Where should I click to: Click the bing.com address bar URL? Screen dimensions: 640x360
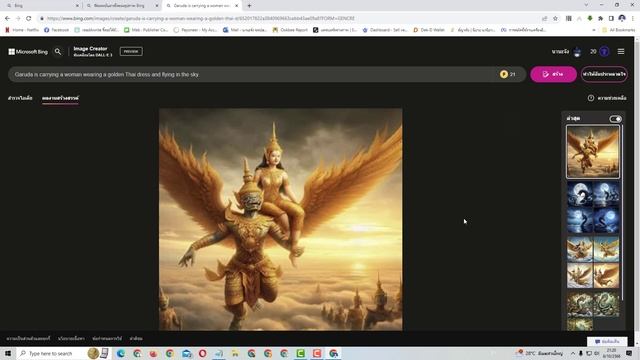point(200,18)
